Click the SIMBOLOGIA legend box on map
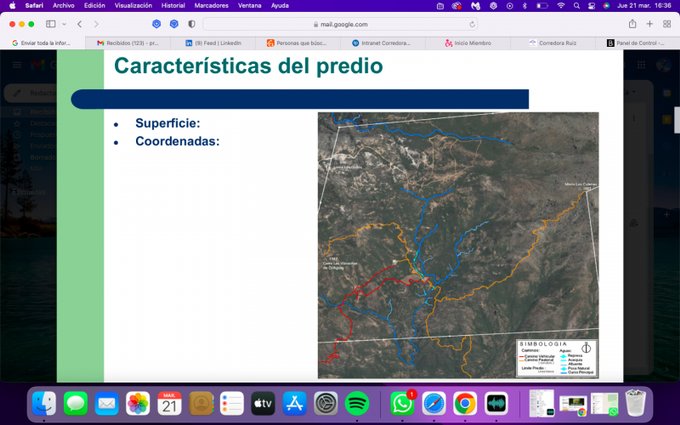Image resolution: width=680 pixels, height=425 pixels. click(x=557, y=358)
